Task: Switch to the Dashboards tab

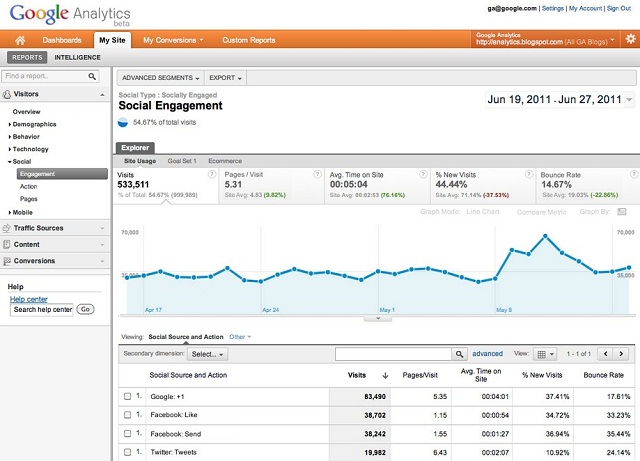Action: click(x=62, y=40)
